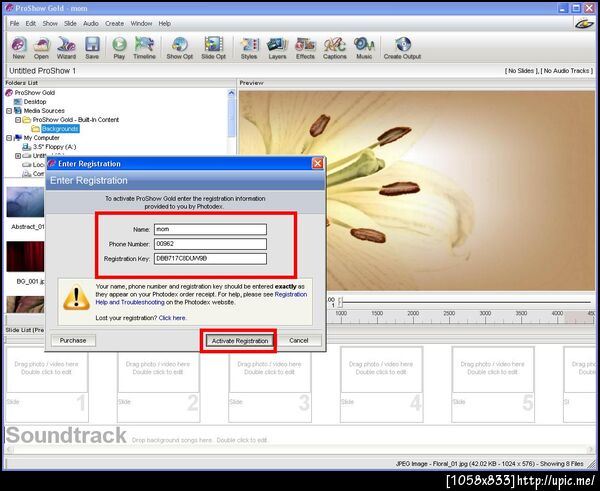This screenshot has width=600, height=491.
Task: Open the Music toolbar icon
Action: [364, 48]
